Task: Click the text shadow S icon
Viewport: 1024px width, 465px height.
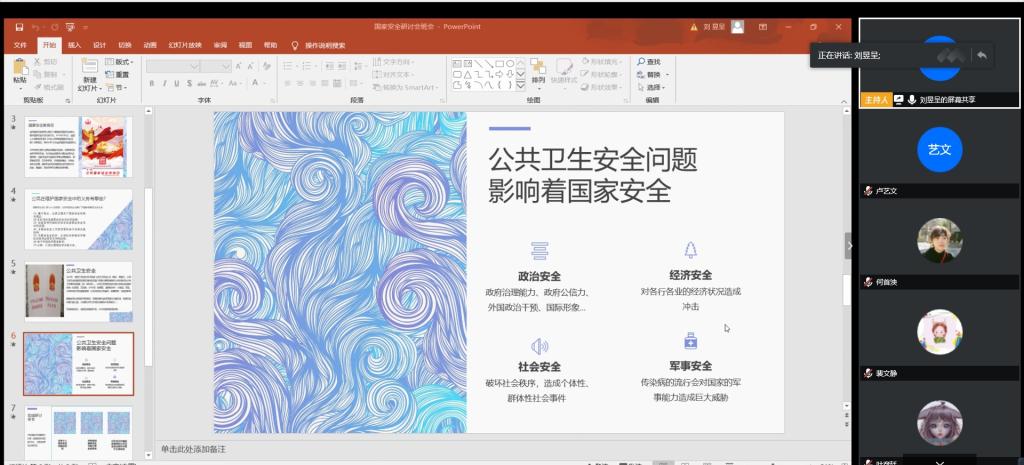Action: (x=189, y=83)
